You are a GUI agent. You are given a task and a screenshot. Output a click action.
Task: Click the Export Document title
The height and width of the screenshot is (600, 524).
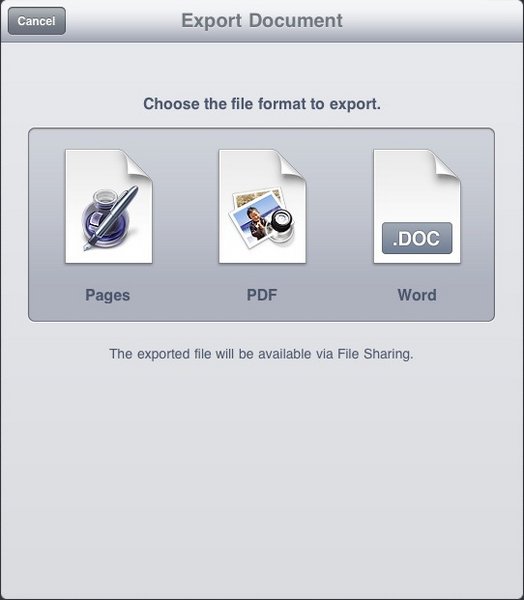pos(262,20)
